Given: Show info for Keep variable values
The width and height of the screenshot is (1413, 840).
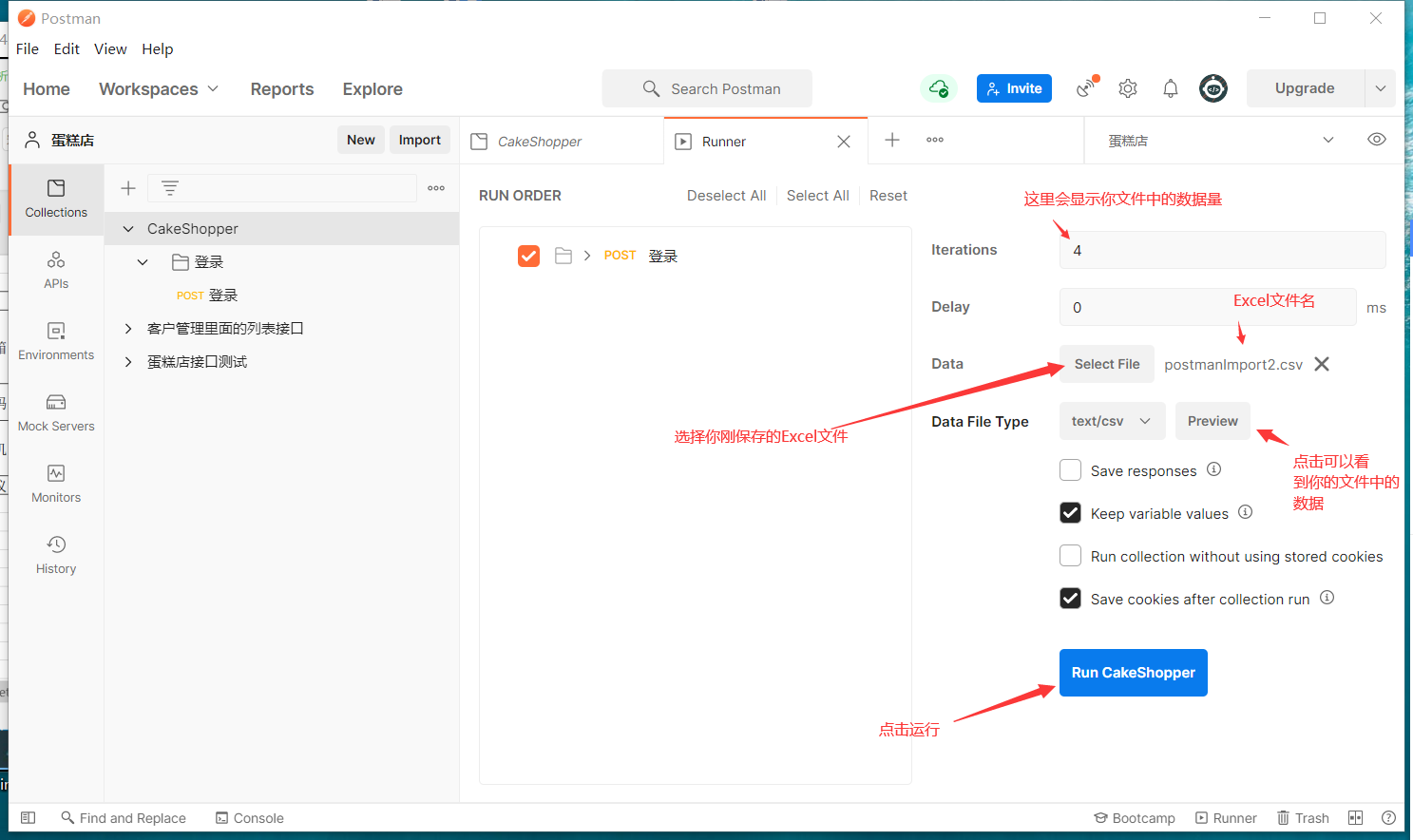Looking at the screenshot, I should tap(1246, 512).
